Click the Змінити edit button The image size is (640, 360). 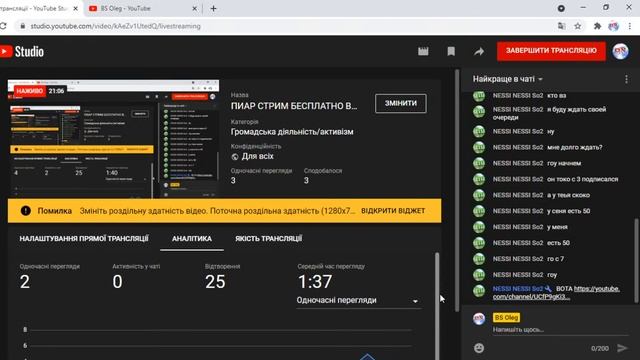pyautogui.click(x=400, y=103)
